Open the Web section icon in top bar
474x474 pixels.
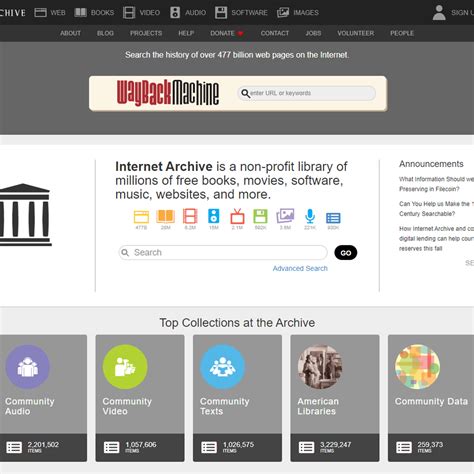pyautogui.click(x=40, y=13)
